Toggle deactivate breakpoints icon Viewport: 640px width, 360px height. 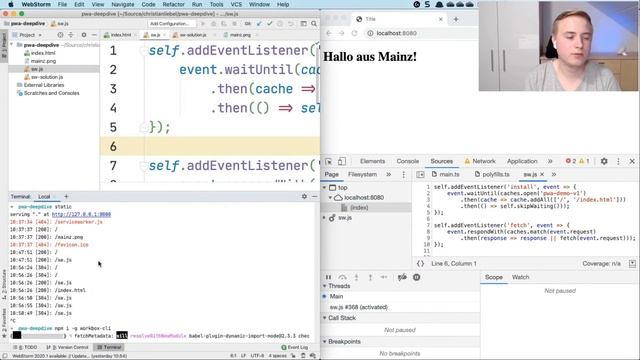[402, 277]
